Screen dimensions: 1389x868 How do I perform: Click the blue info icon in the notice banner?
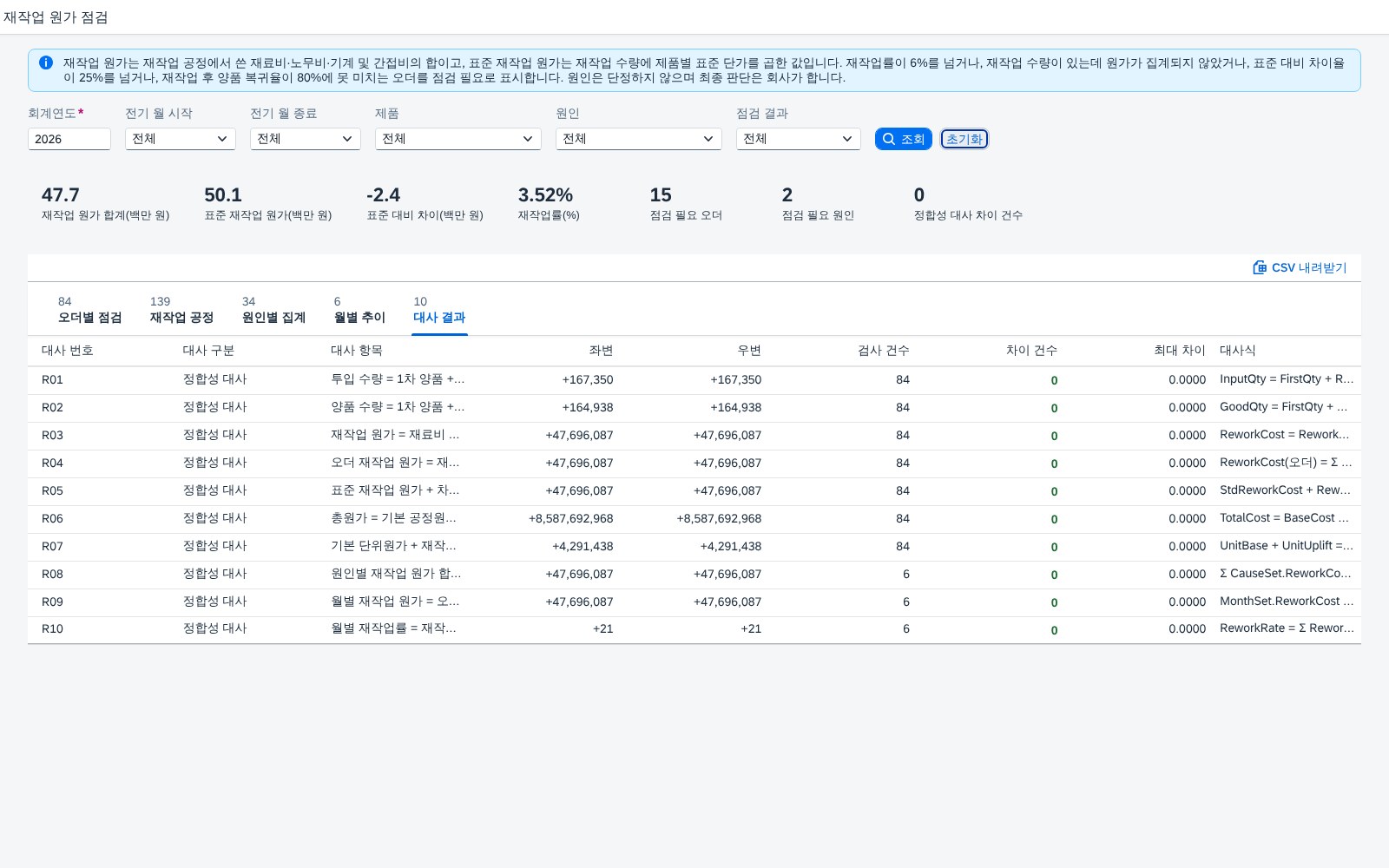pos(46,62)
